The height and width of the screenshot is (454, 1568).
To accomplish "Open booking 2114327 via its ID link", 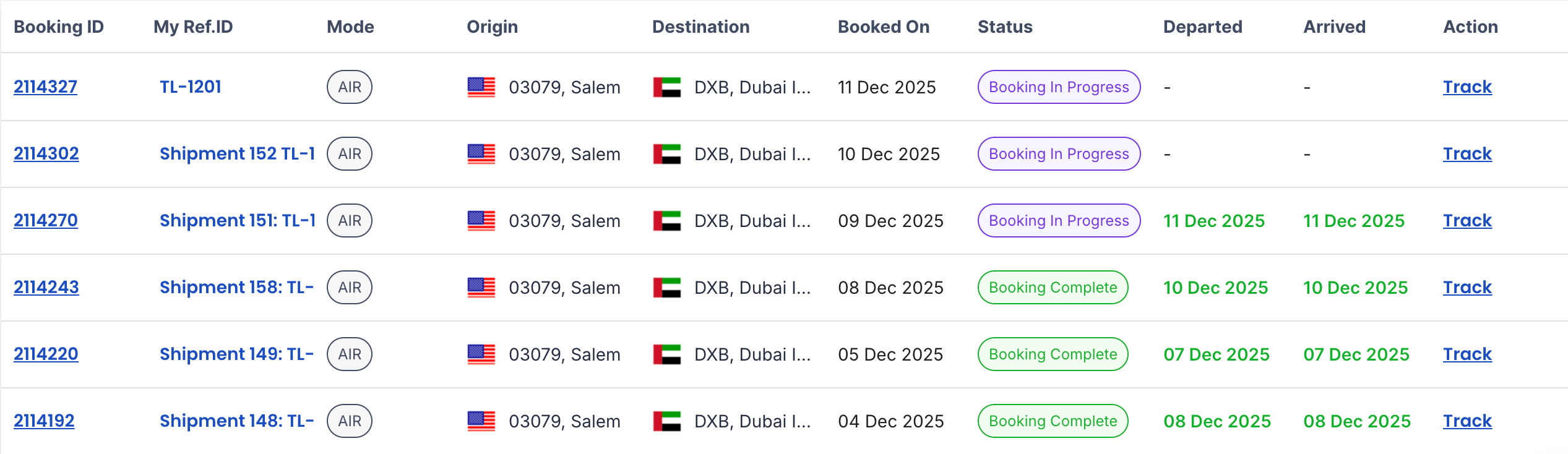I will click(46, 87).
